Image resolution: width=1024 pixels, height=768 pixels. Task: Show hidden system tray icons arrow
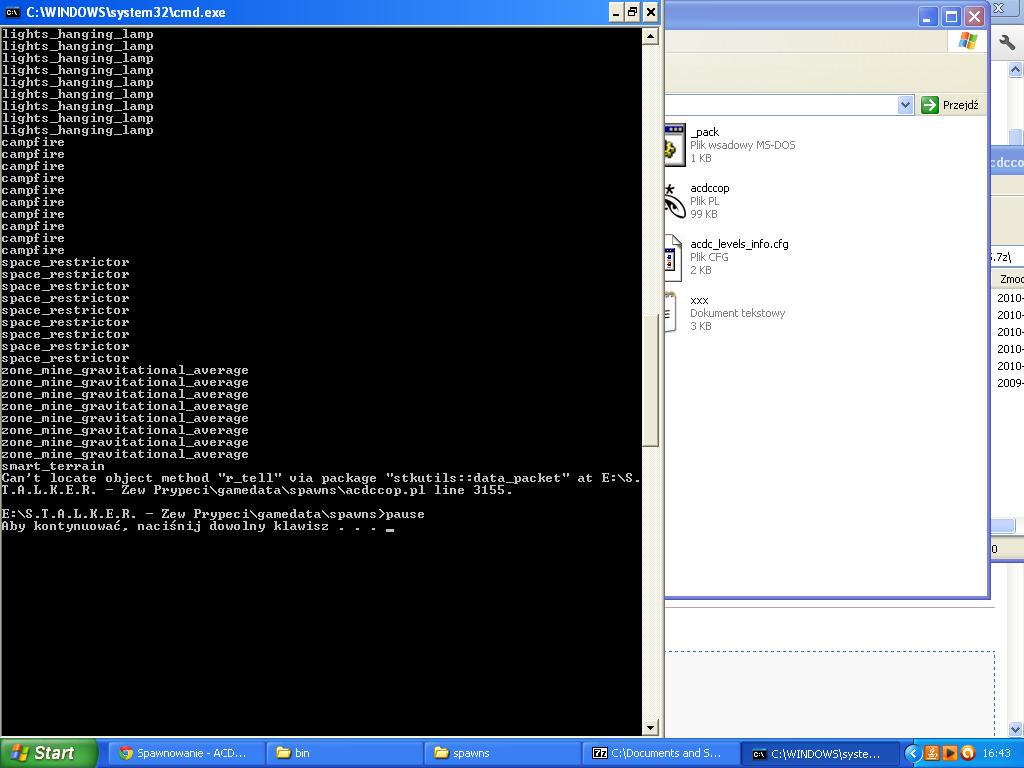coord(912,753)
